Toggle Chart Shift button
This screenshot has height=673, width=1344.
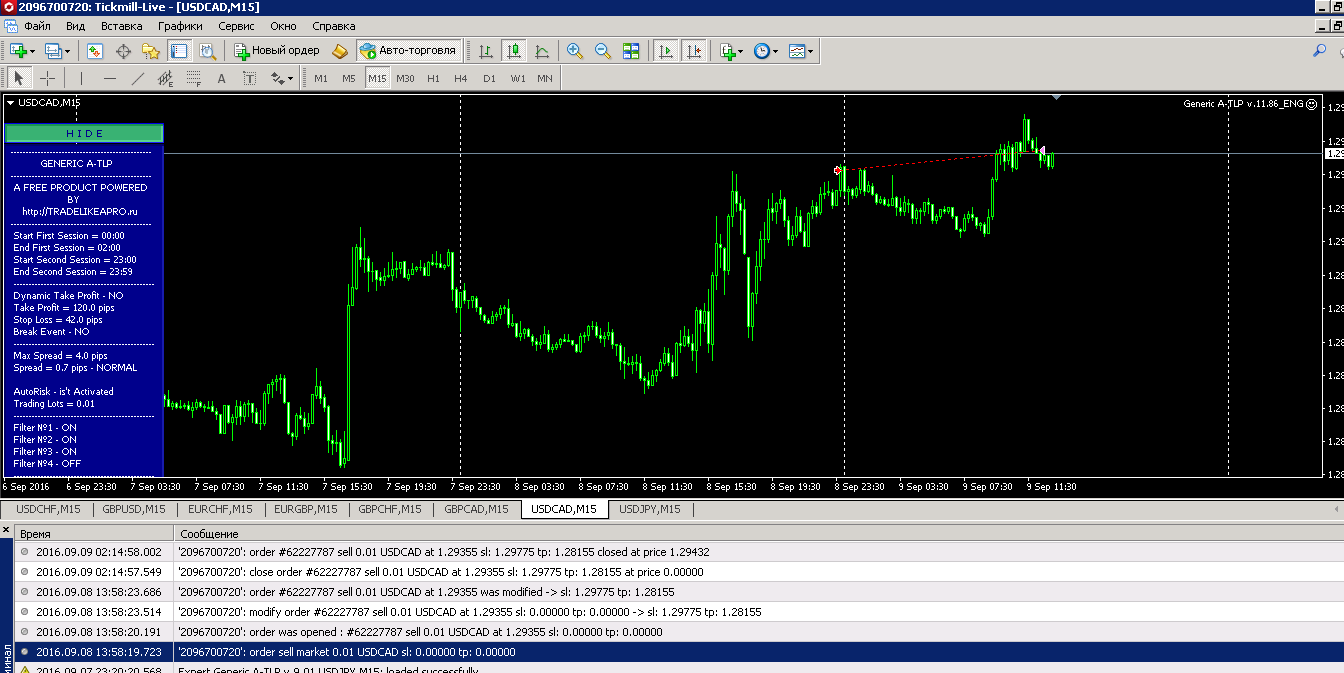(693, 50)
